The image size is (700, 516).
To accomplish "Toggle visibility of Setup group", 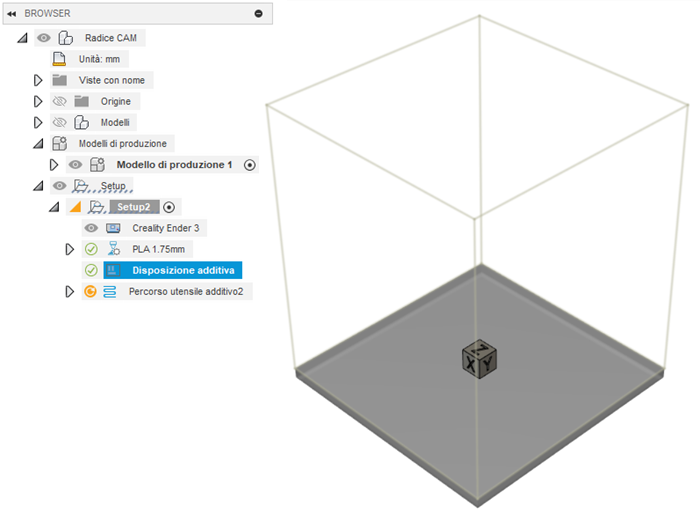I will pos(59,186).
